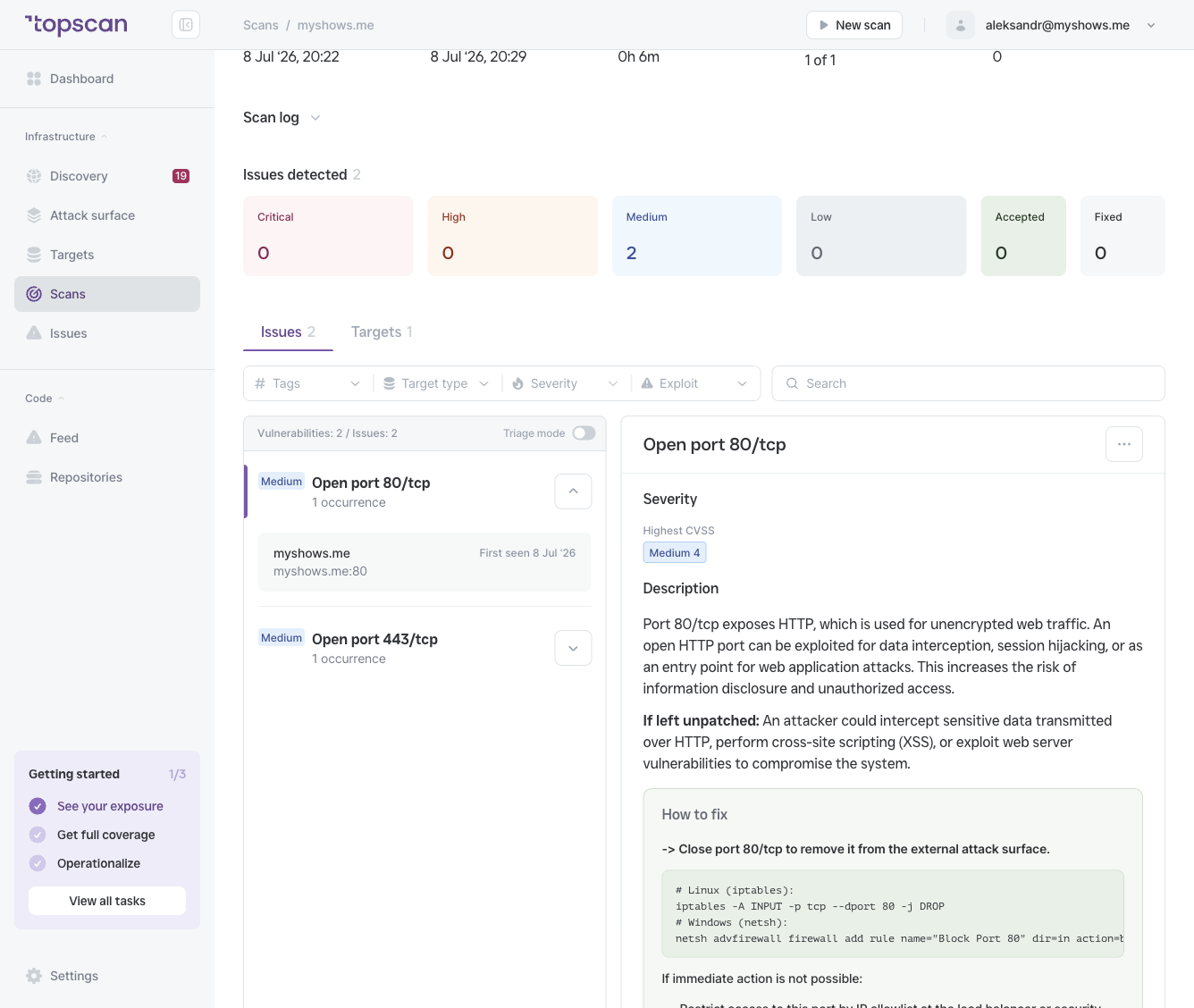Open the Tags filter dropdown
This screenshot has width=1194, height=1008.
click(308, 383)
